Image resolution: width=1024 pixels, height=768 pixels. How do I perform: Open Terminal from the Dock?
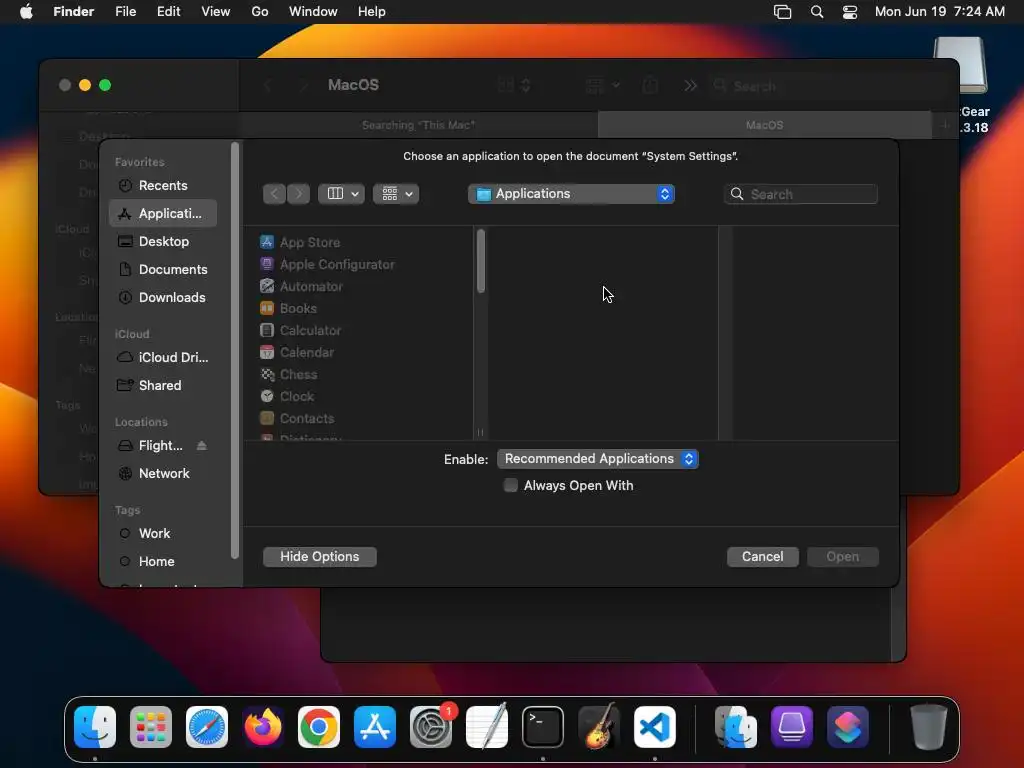point(543,727)
